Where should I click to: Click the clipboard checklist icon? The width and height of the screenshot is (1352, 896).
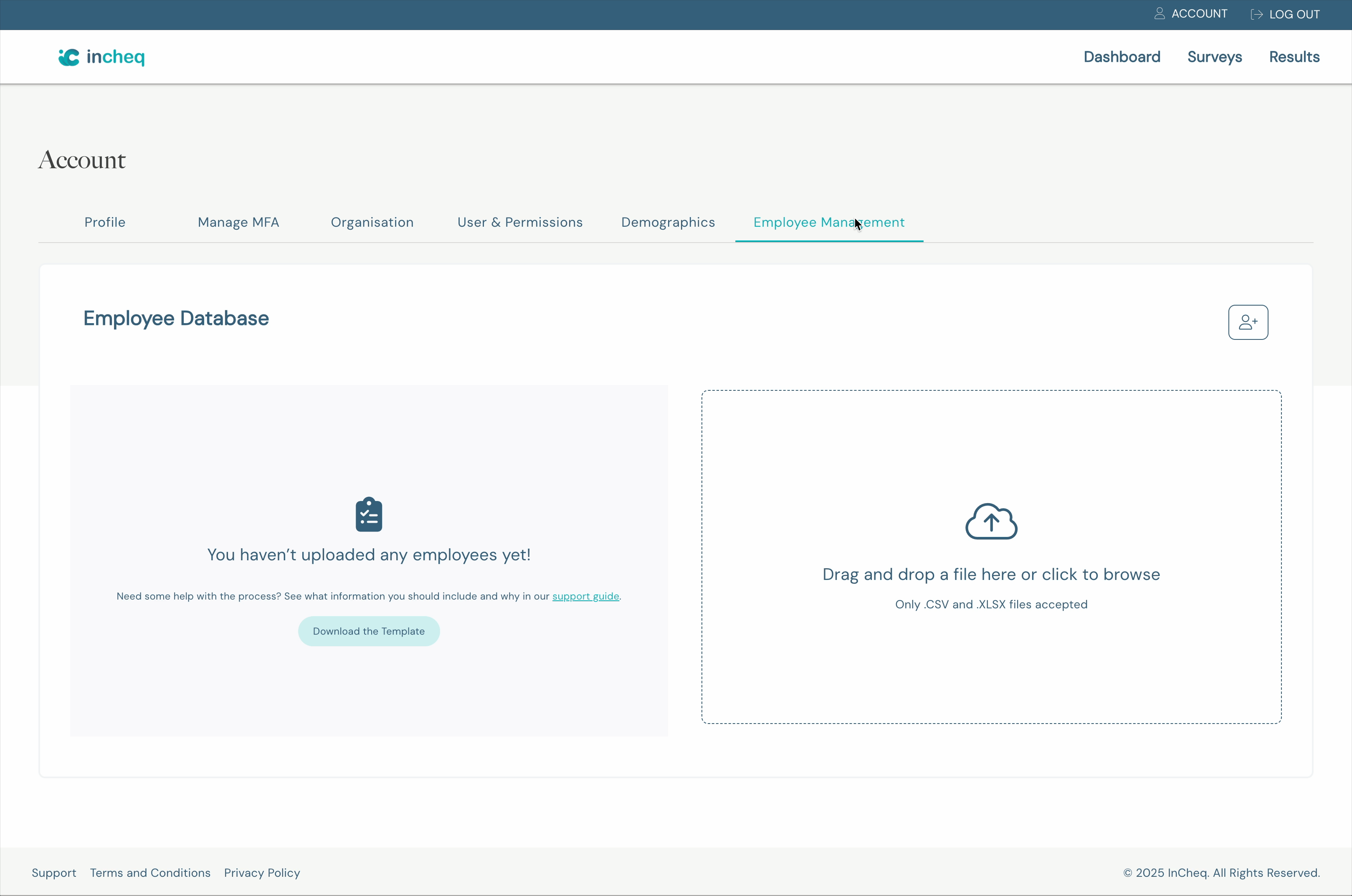click(x=369, y=514)
